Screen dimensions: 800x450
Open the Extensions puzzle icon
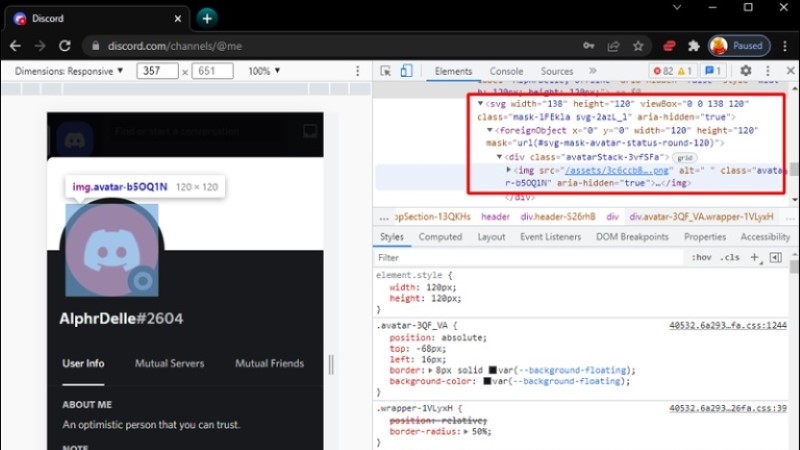click(x=693, y=46)
